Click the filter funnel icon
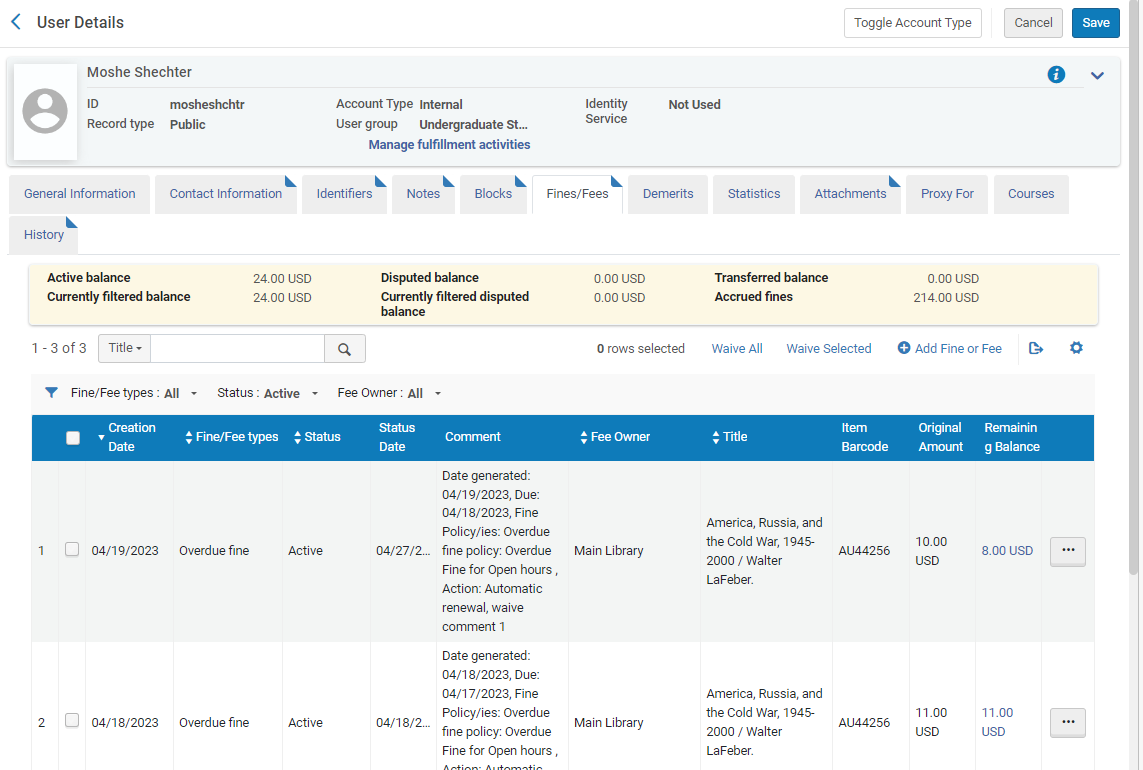 pos(51,392)
